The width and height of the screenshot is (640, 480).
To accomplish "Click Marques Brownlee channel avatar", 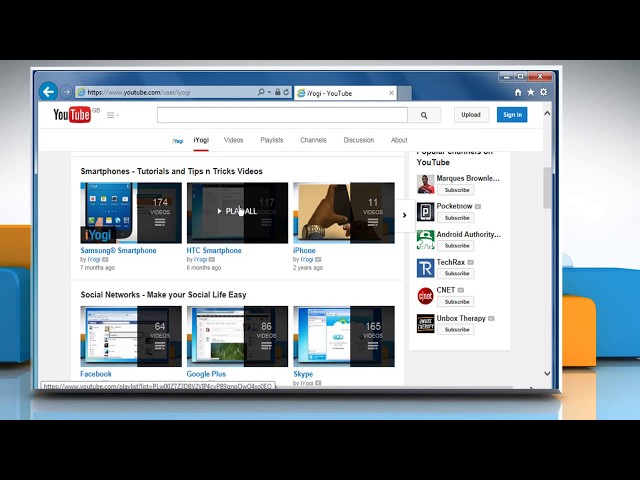I will click(425, 184).
